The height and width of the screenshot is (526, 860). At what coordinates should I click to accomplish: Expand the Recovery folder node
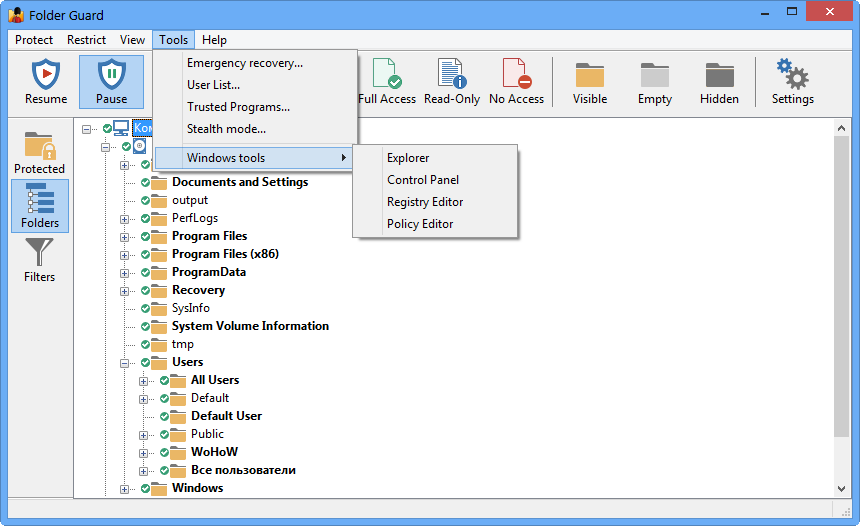(125, 291)
